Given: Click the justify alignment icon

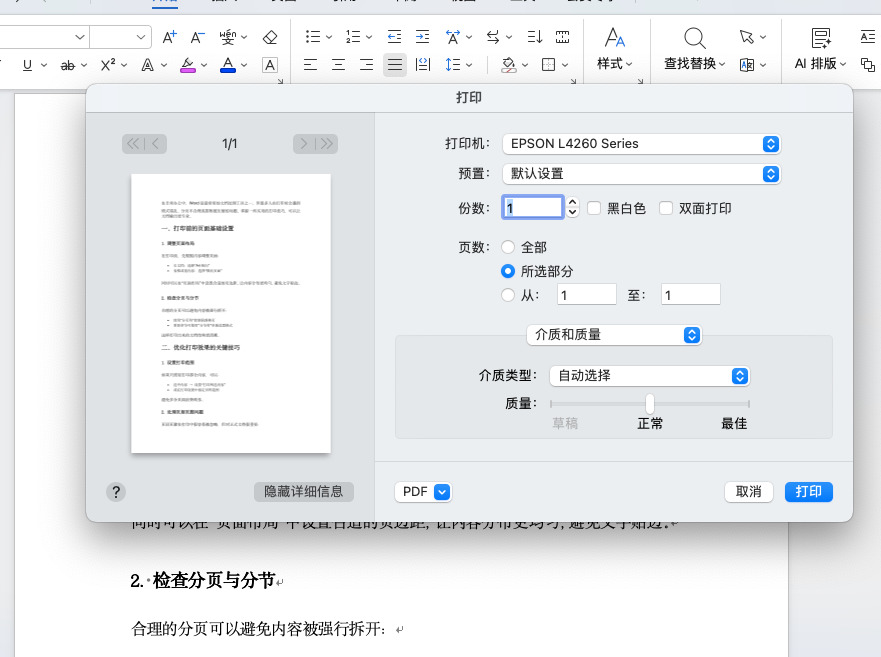Looking at the screenshot, I should tap(395, 65).
